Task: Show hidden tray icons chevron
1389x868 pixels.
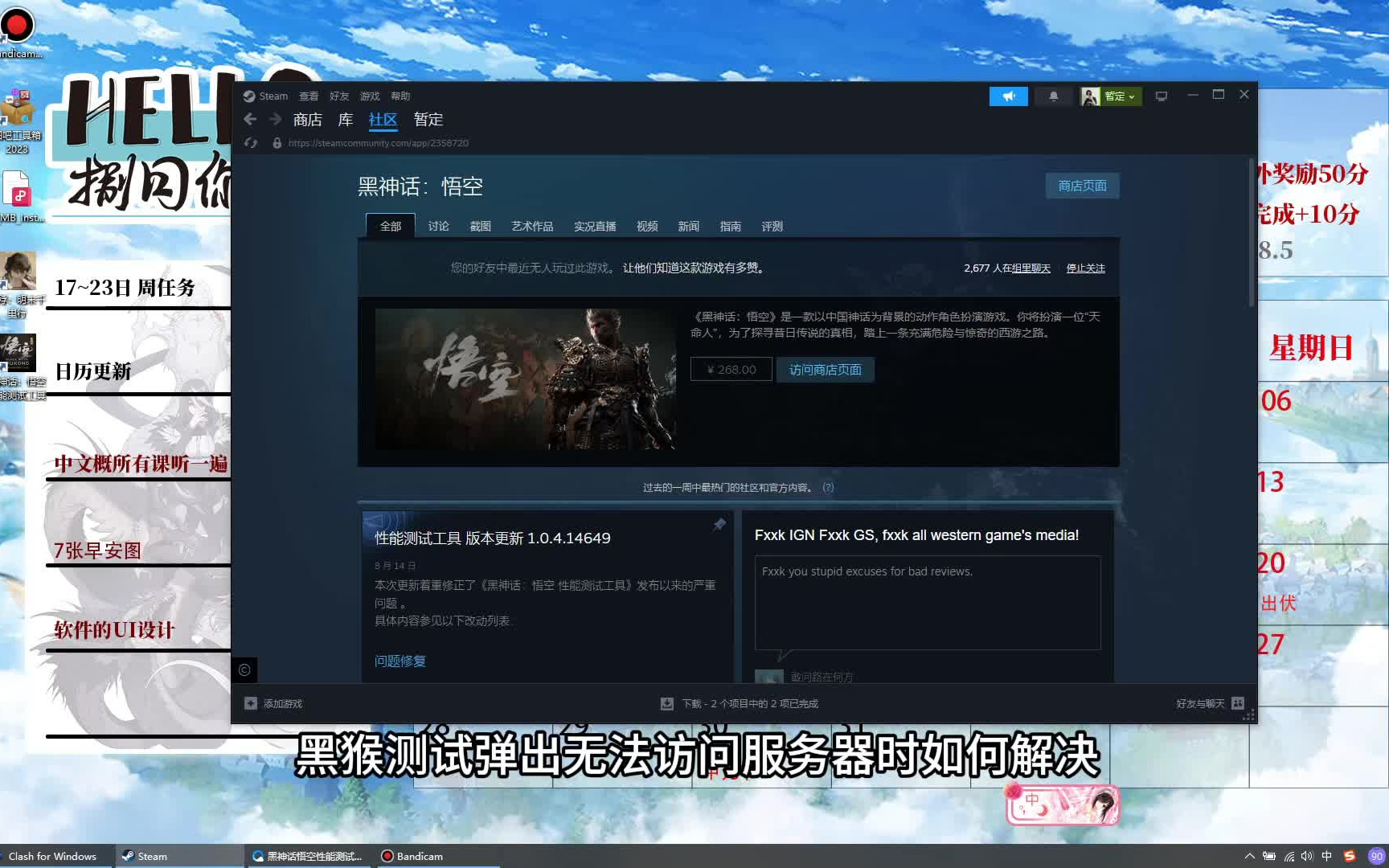Action: (x=1249, y=856)
